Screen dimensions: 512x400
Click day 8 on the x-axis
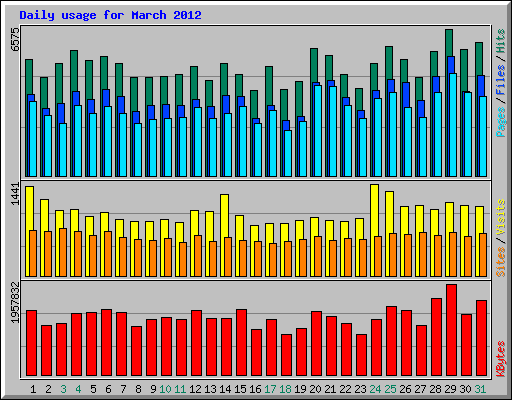[x=138, y=389]
